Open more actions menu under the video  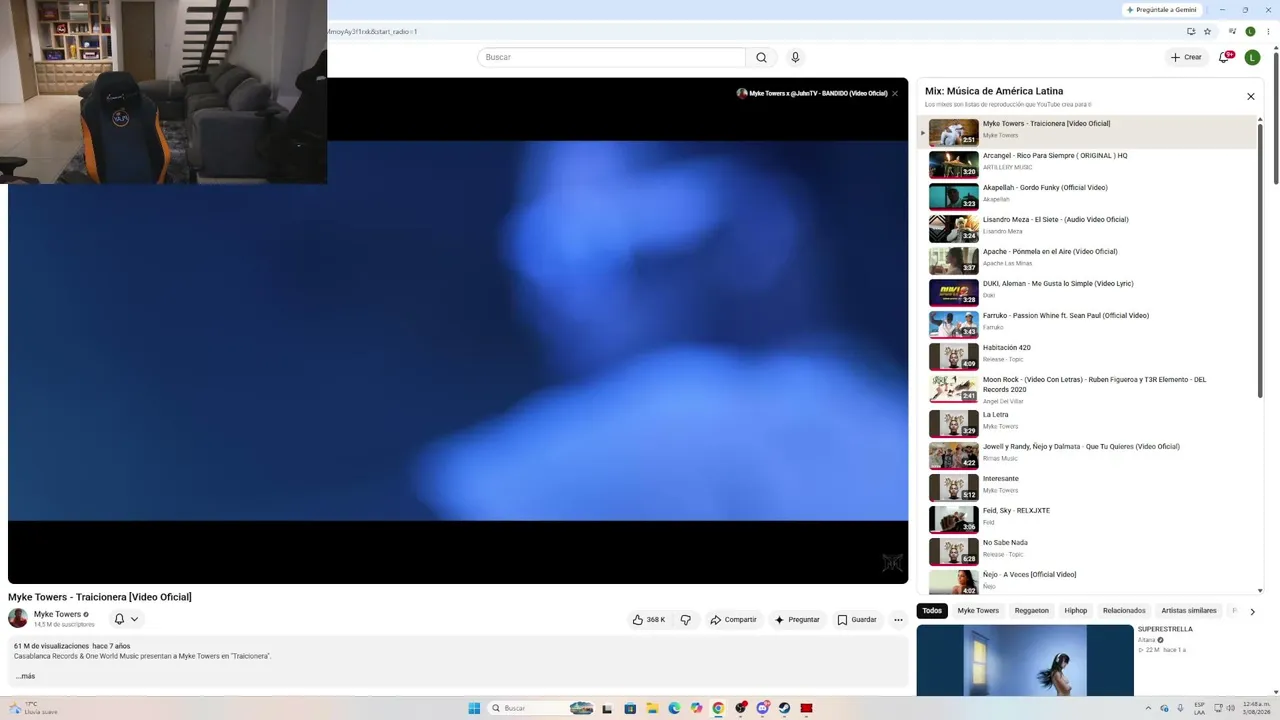coord(898,620)
